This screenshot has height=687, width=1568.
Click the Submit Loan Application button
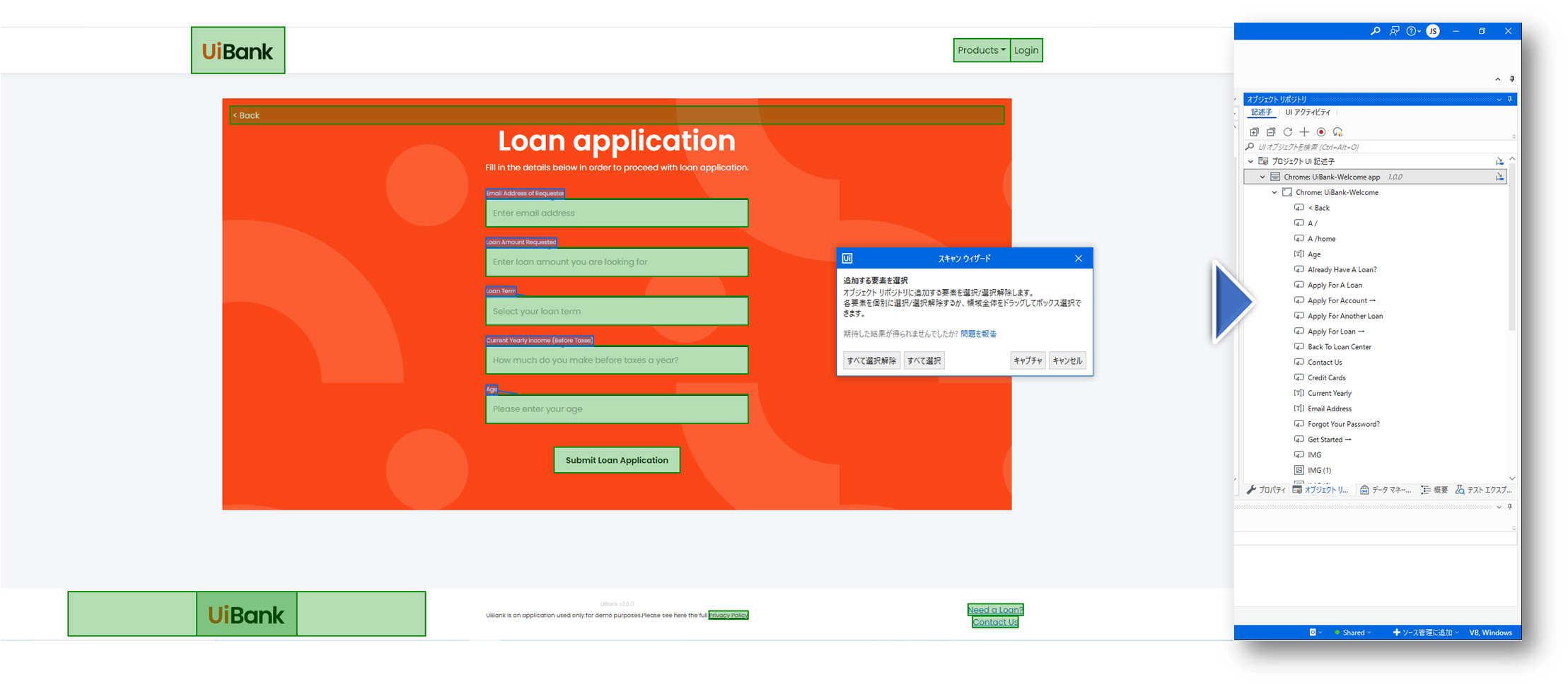(x=617, y=460)
